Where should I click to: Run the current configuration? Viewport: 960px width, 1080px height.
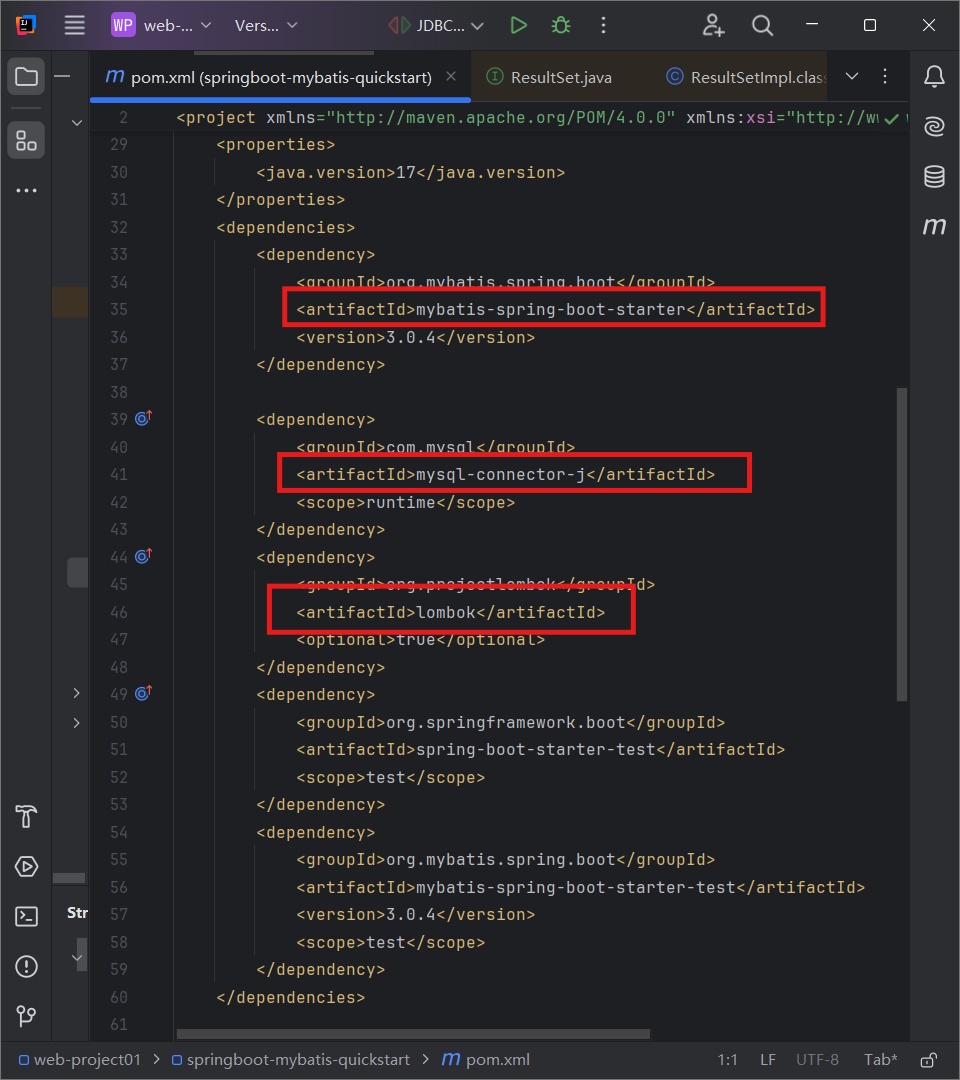point(519,25)
